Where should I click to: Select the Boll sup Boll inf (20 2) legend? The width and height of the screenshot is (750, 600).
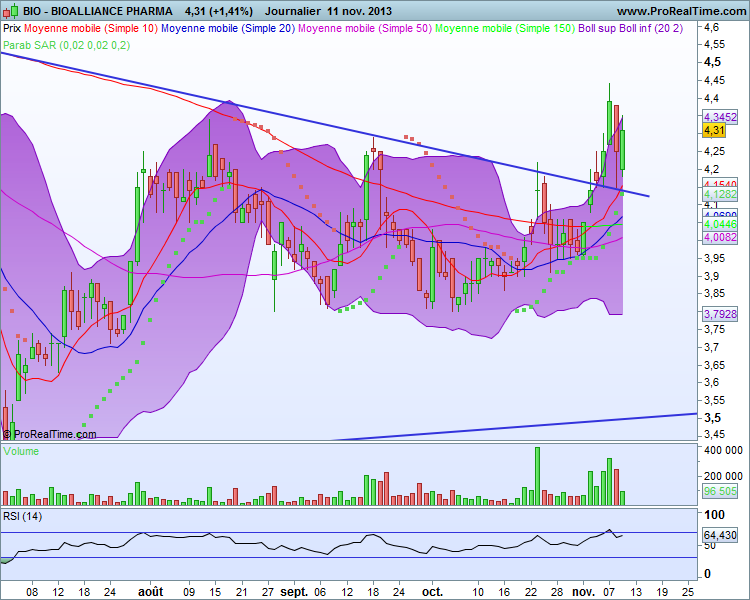click(630, 28)
